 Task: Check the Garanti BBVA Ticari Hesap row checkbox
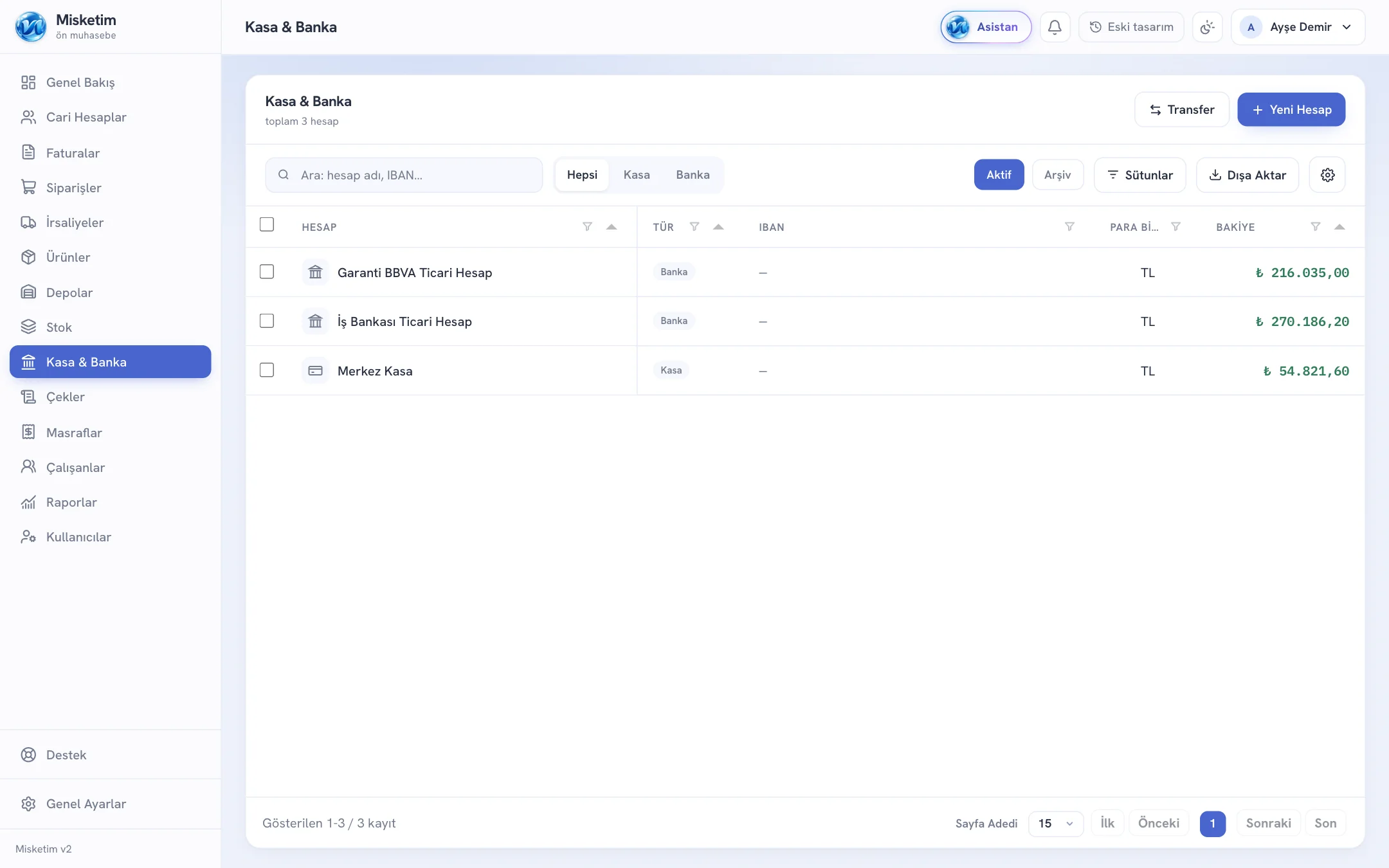(267, 272)
